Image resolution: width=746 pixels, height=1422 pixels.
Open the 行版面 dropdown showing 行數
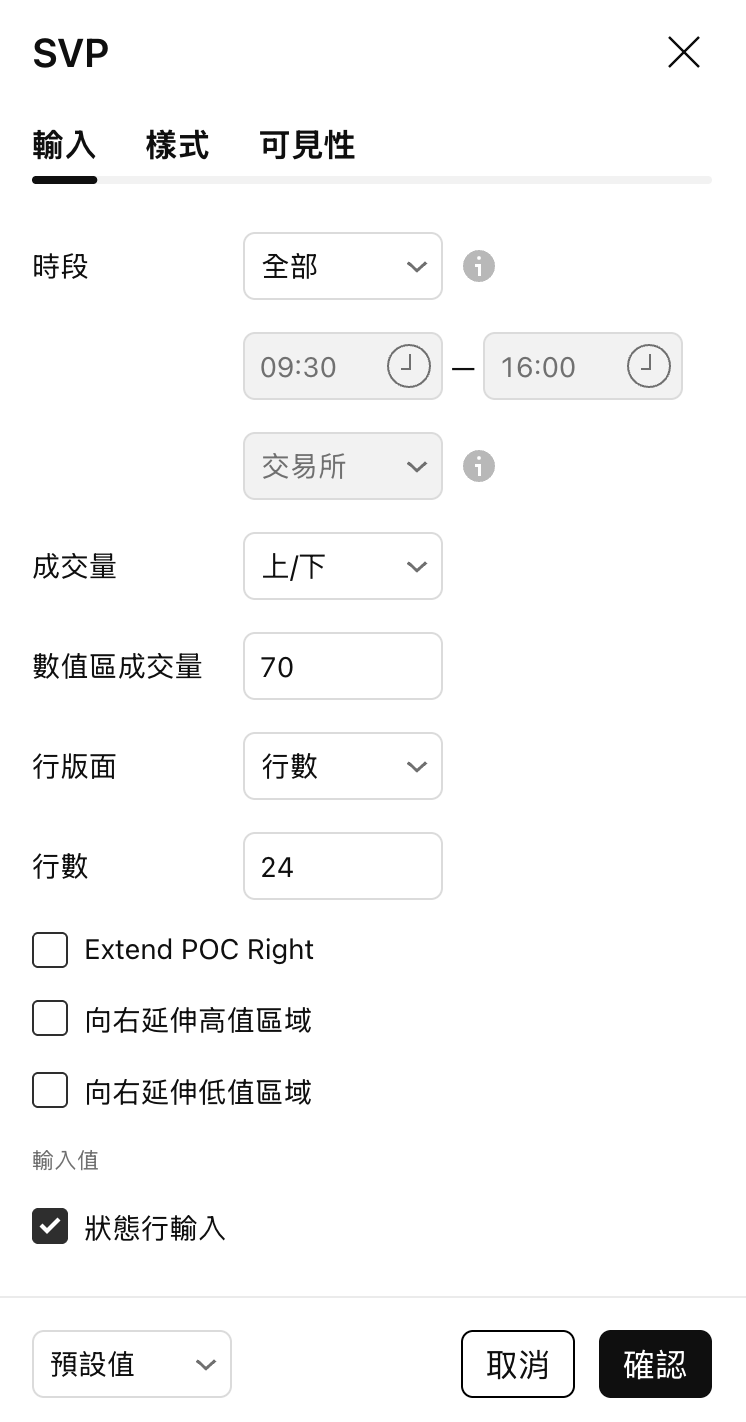[342, 767]
